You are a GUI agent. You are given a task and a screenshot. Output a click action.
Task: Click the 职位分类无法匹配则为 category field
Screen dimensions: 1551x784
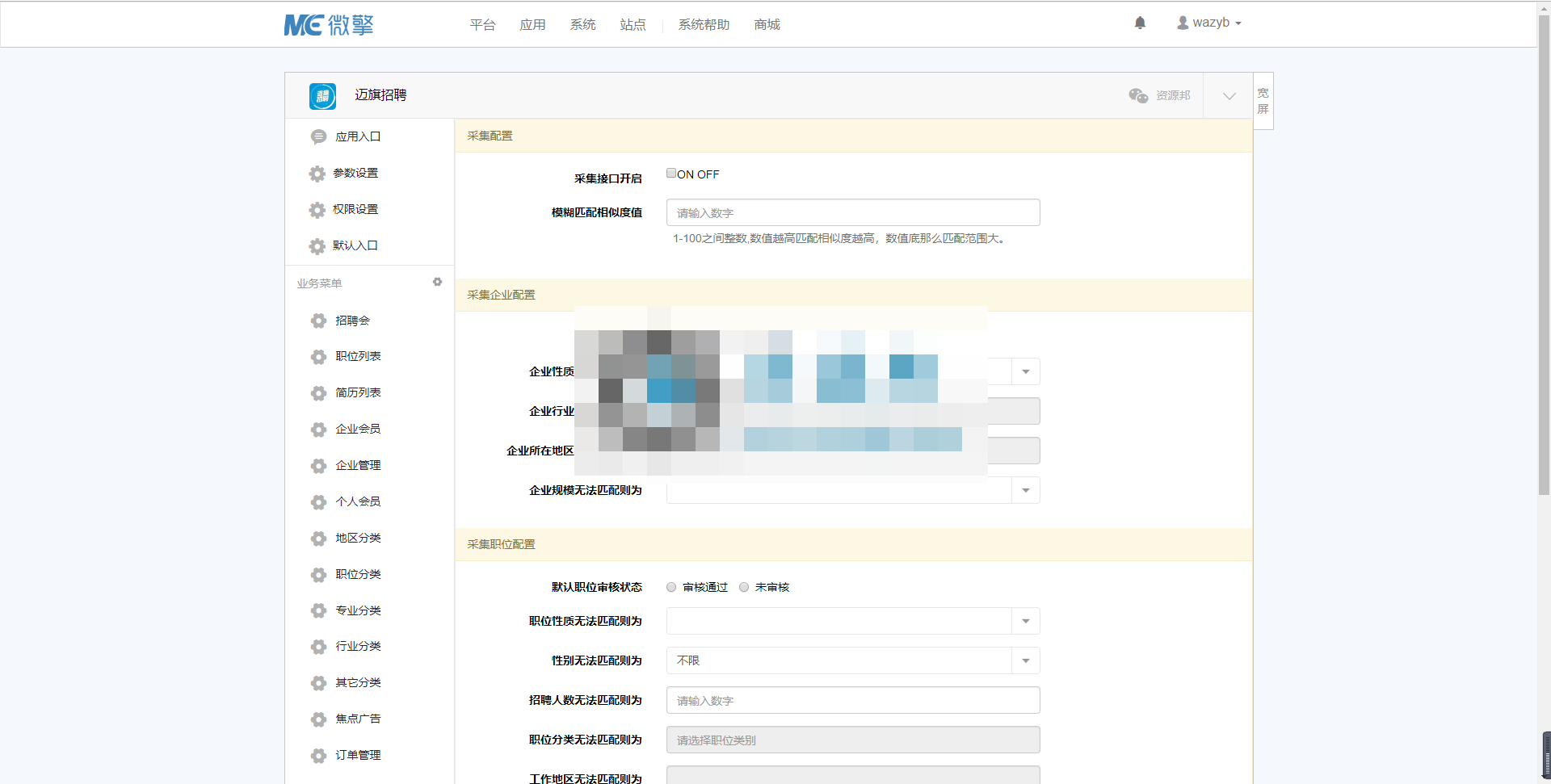tap(853, 740)
